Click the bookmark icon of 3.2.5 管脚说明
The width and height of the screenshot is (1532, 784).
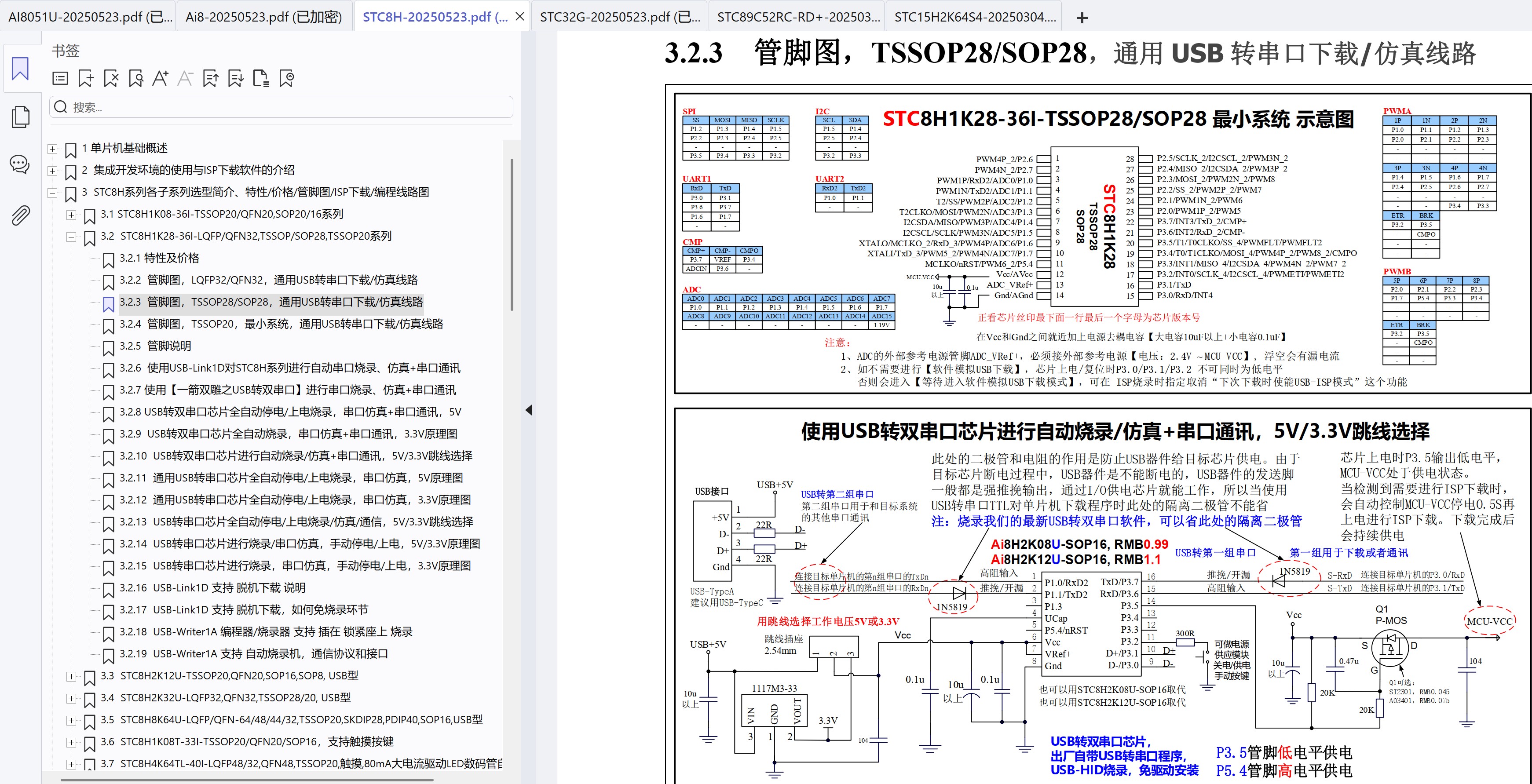click(108, 348)
